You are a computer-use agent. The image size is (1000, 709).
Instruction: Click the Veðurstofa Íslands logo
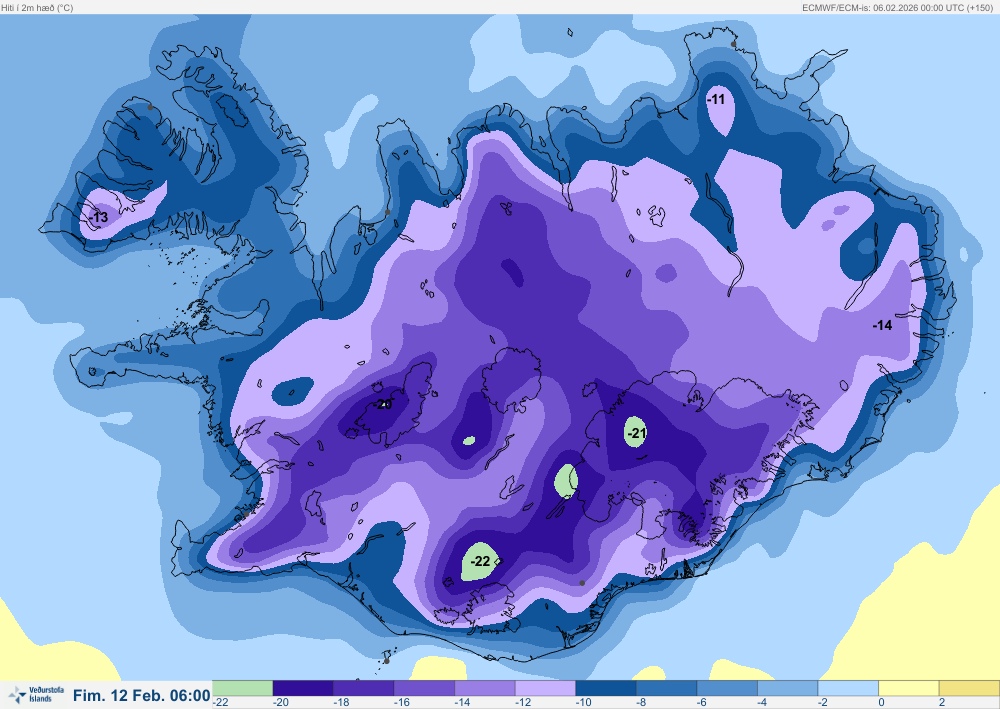pyautogui.click(x=37, y=694)
